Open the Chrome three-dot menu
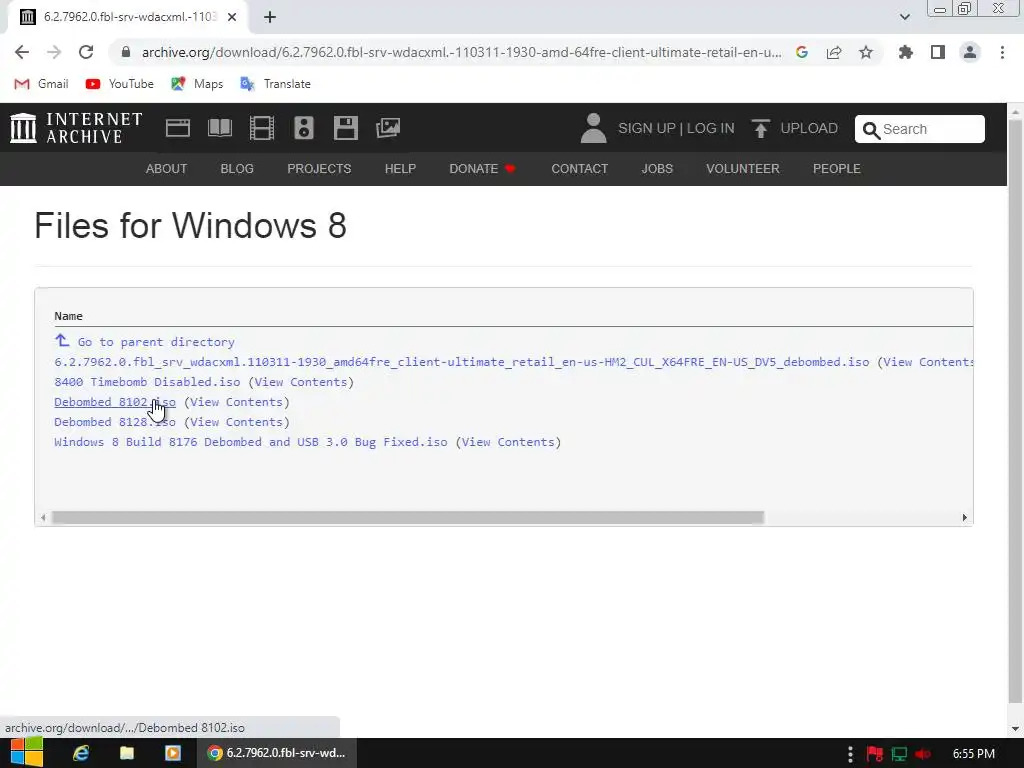The image size is (1024, 768). pos(1002,52)
